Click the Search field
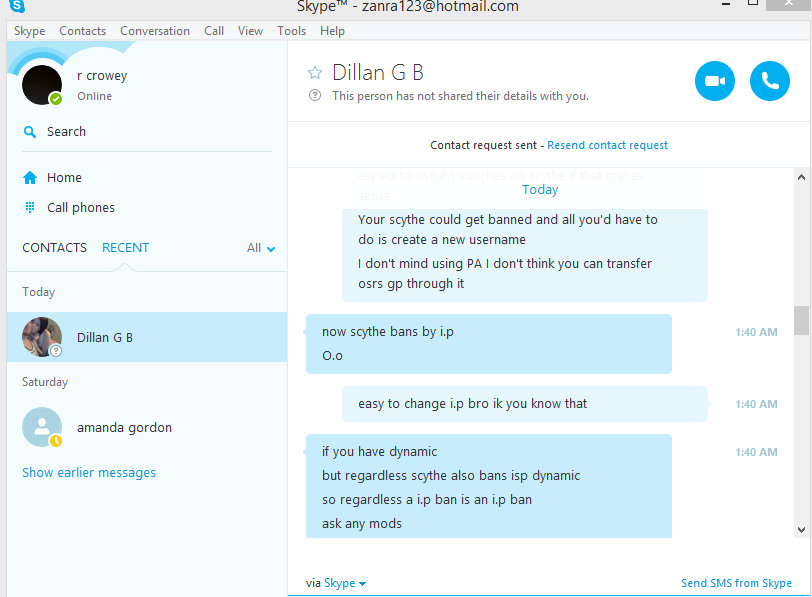The width and height of the screenshot is (812, 597). coord(147,132)
